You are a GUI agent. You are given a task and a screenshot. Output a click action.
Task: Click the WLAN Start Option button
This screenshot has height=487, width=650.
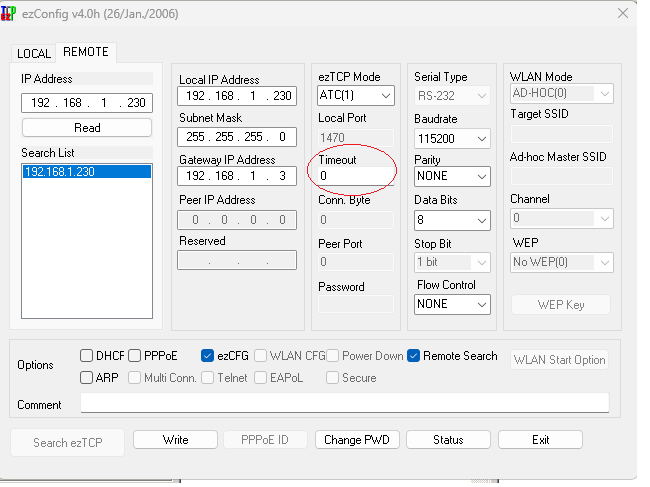560,360
